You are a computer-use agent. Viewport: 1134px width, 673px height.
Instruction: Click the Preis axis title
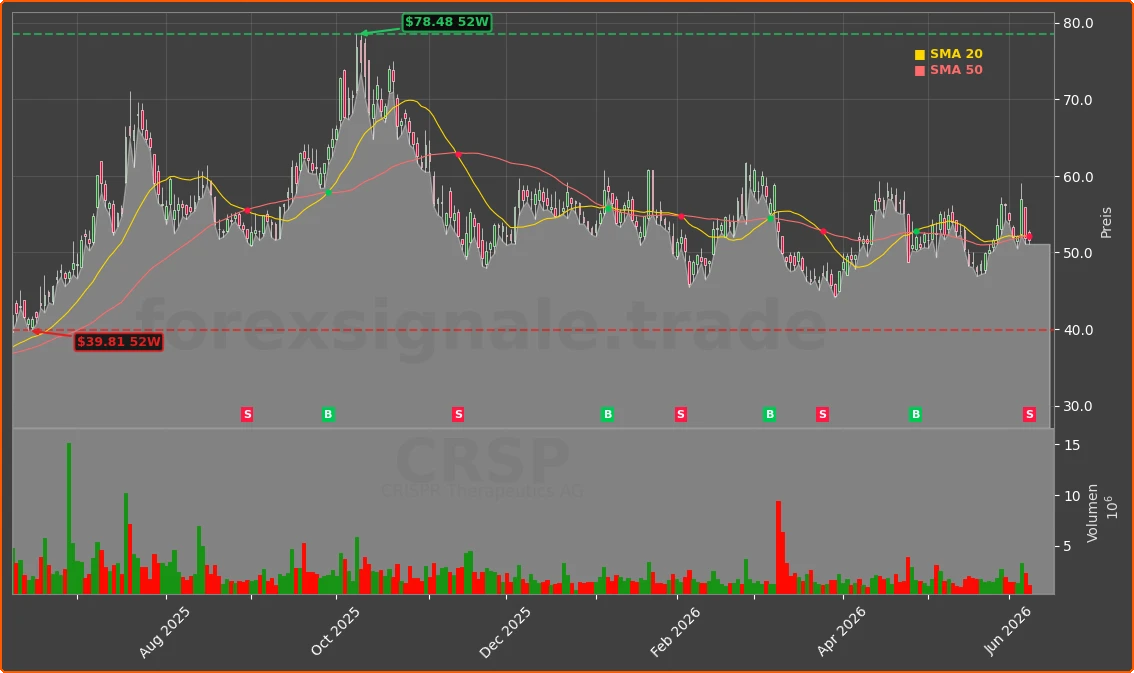pos(1106,223)
